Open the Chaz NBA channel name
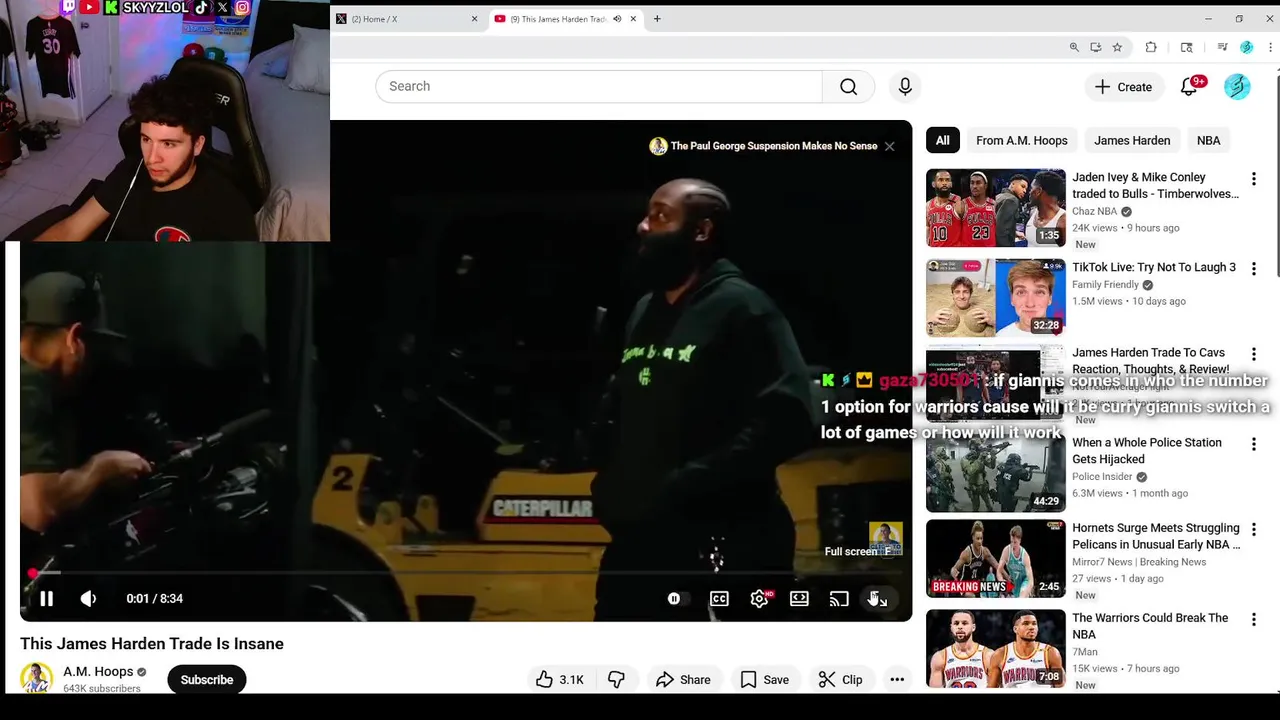Viewport: 1280px width, 720px height. [1094, 212]
